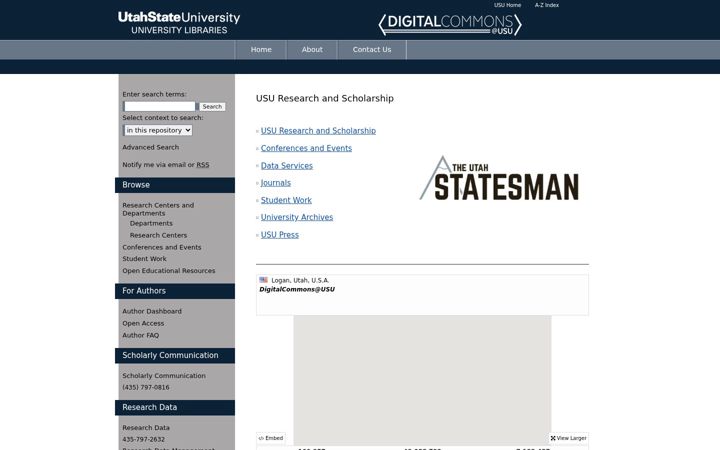The image size is (720, 450).
Task: Click the (435) 797-0816 phone number
Action: coord(146,388)
